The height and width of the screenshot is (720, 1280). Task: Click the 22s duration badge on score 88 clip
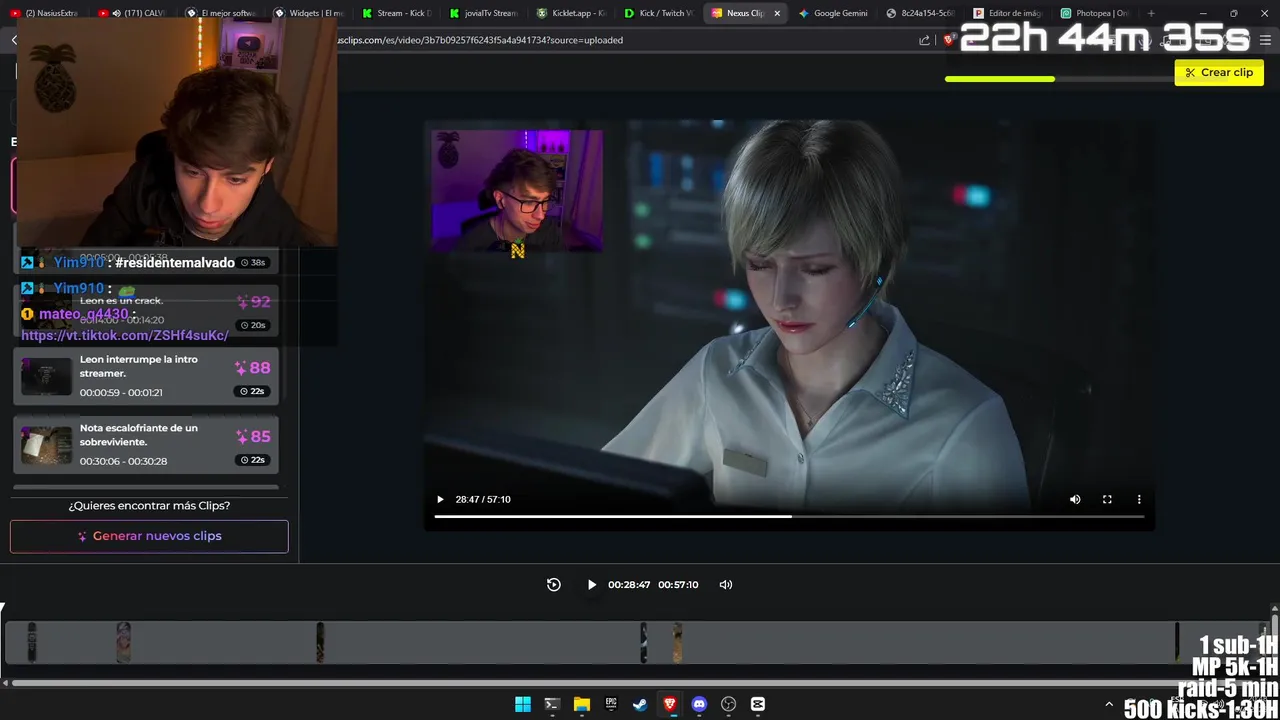253,391
